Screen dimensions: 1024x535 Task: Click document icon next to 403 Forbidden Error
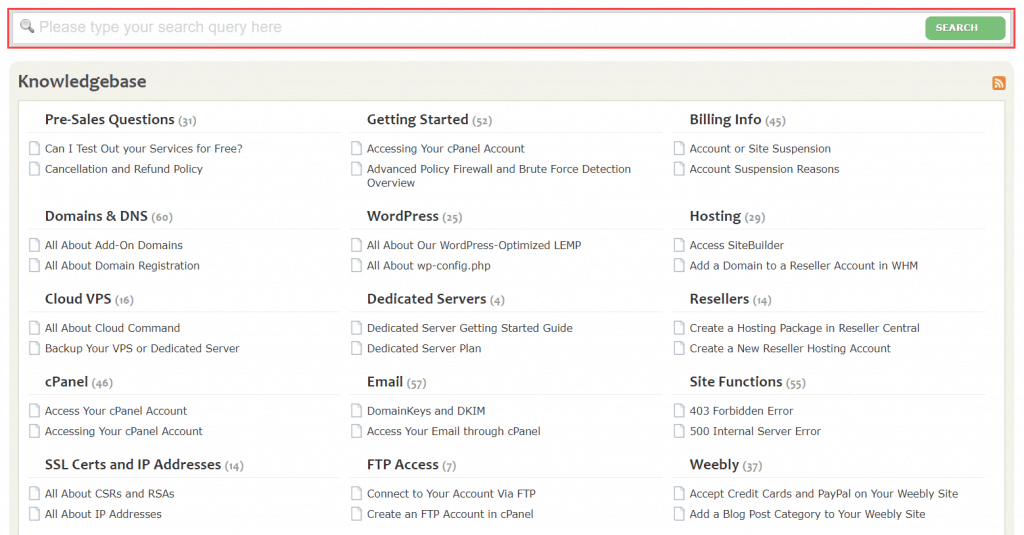click(x=679, y=411)
